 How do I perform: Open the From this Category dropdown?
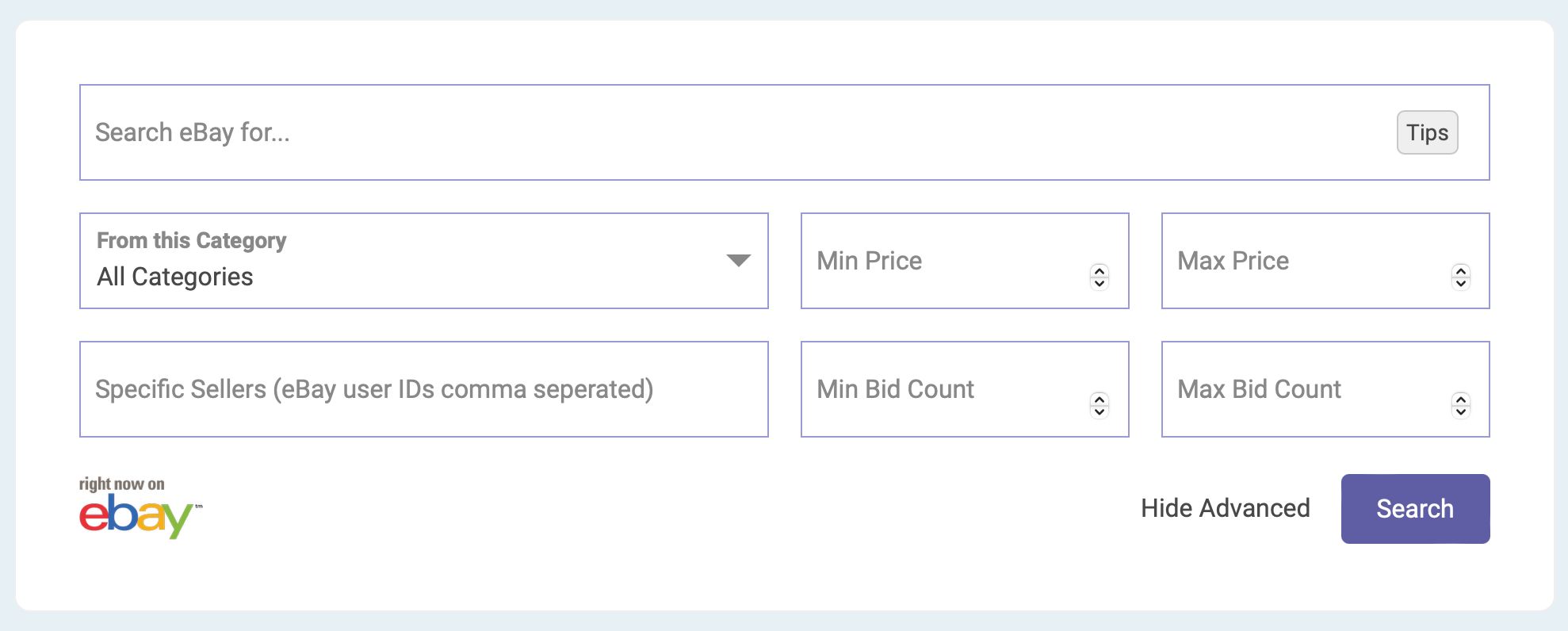point(424,261)
